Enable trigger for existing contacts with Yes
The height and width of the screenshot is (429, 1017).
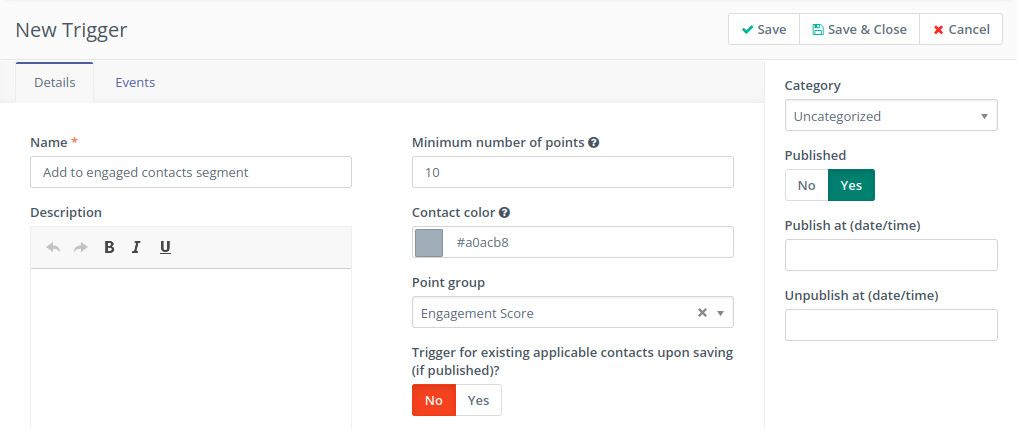point(478,400)
